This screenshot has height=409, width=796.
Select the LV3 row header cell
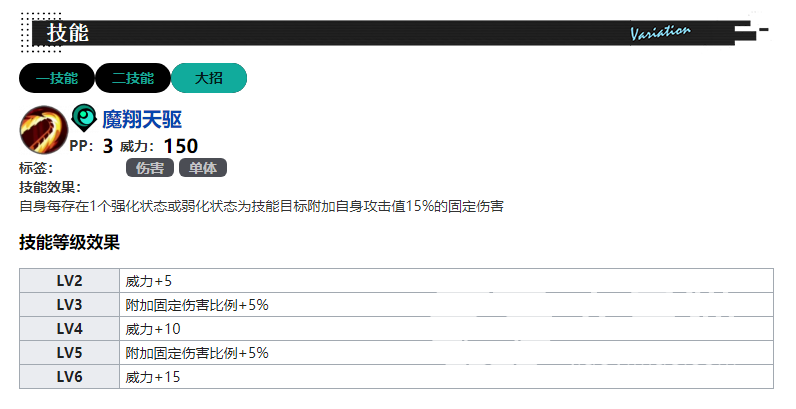click(69, 305)
